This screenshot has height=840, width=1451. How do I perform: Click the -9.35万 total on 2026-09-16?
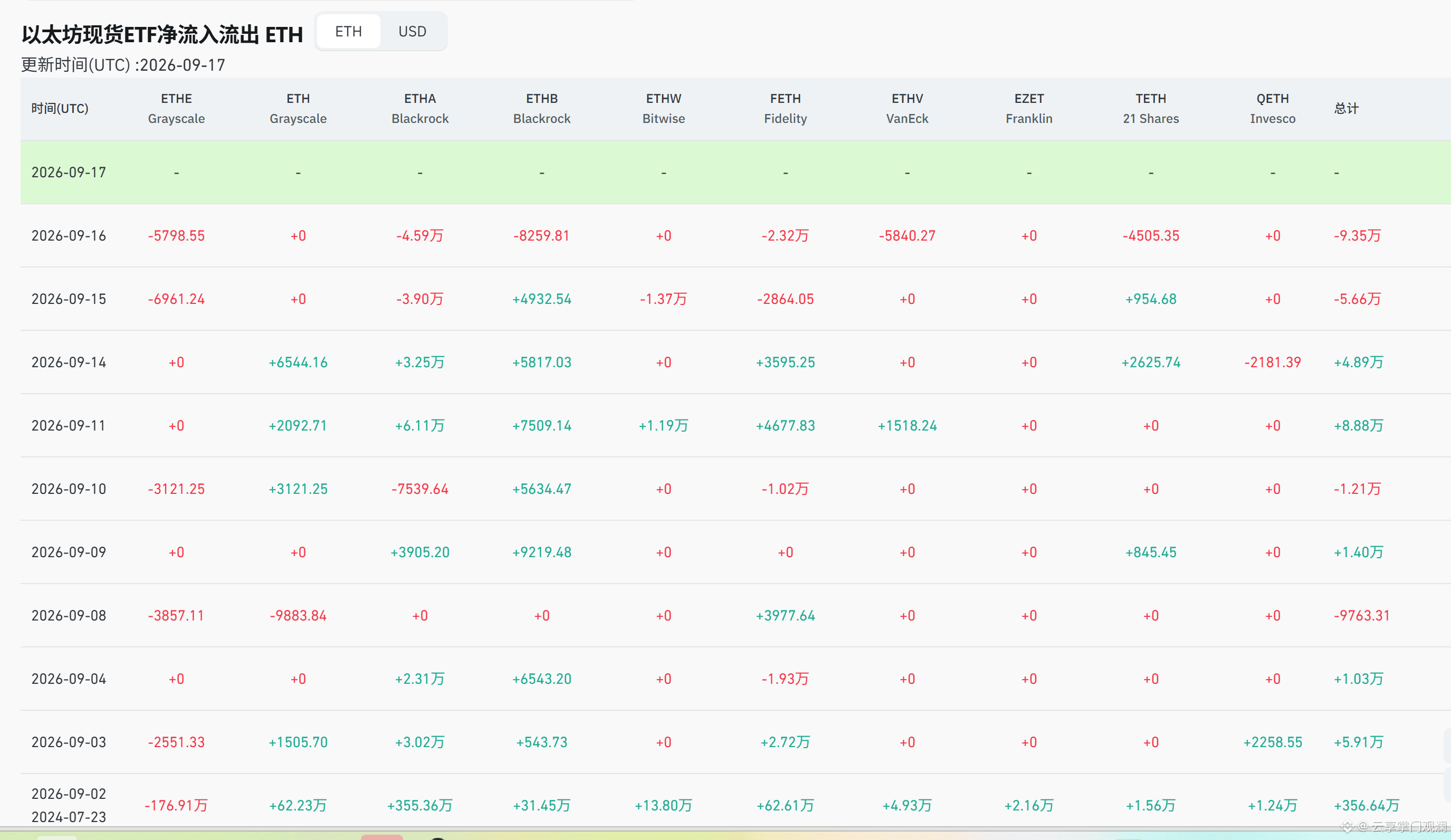click(x=1357, y=235)
